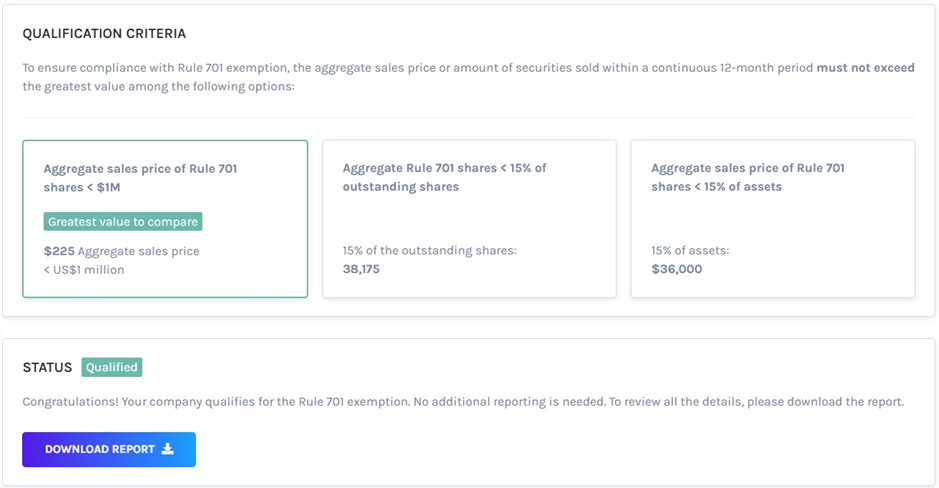Select the 'shares < 15% of assets' card title
Viewport: 939px width, 488px height.
pos(747,178)
